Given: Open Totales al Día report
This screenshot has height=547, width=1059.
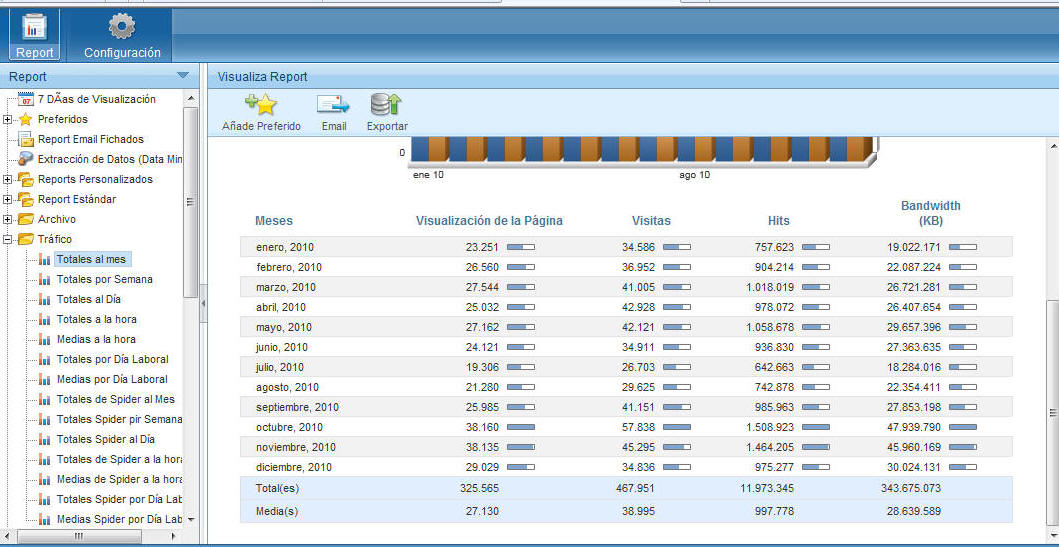Looking at the screenshot, I should click(x=89, y=299).
